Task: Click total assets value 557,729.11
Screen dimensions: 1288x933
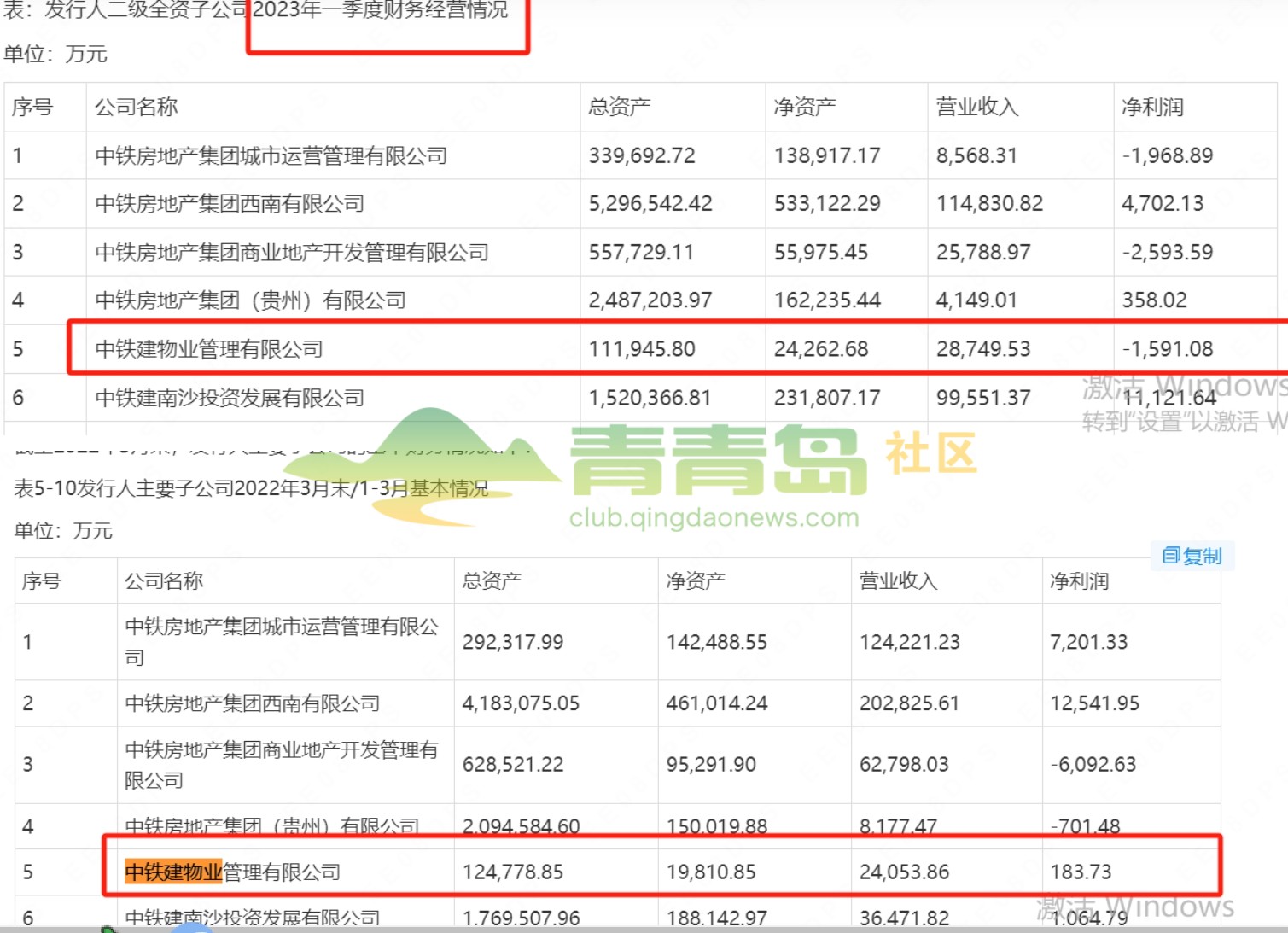Action: click(x=641, y=253)
